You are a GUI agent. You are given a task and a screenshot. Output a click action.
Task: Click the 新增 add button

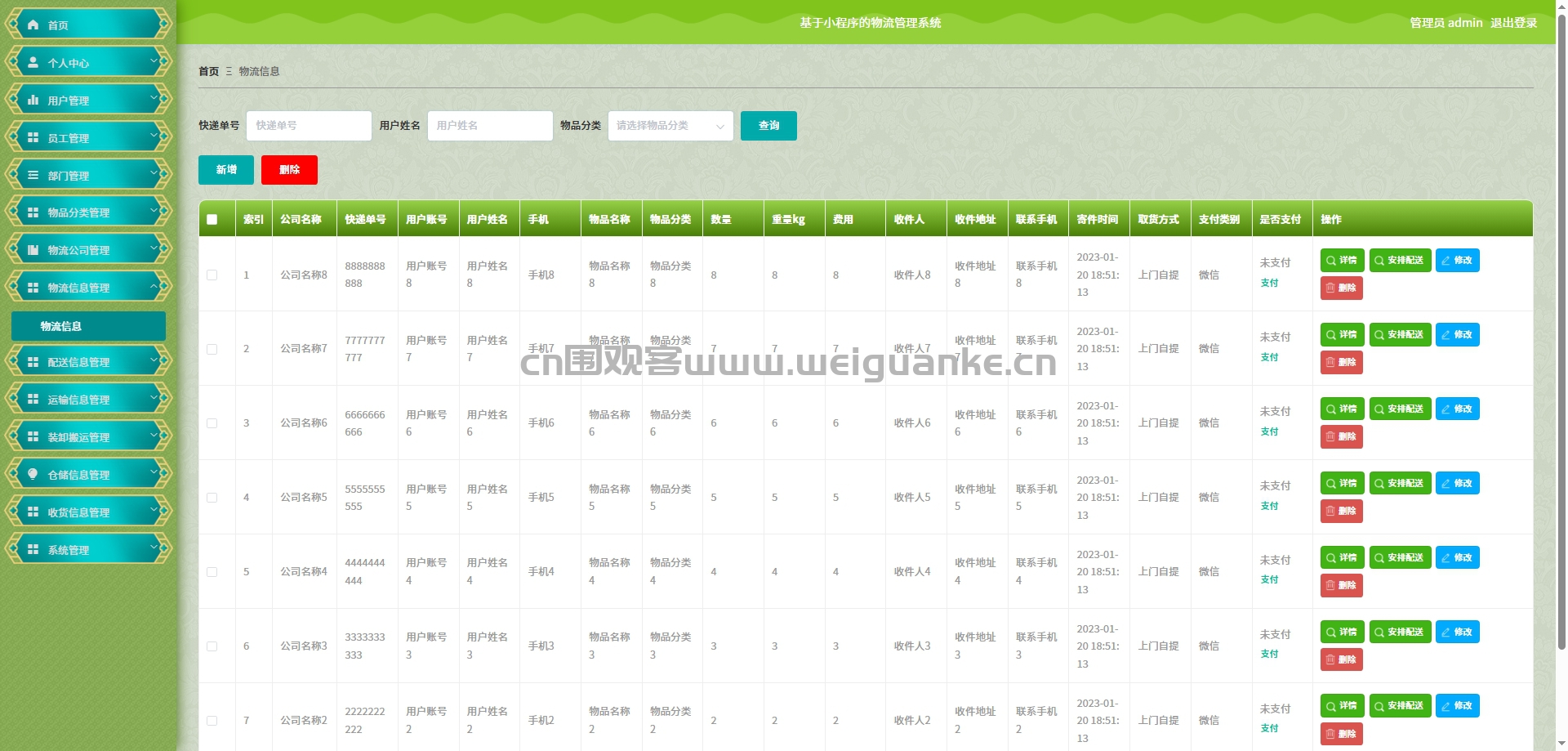(x=226, y=170)
